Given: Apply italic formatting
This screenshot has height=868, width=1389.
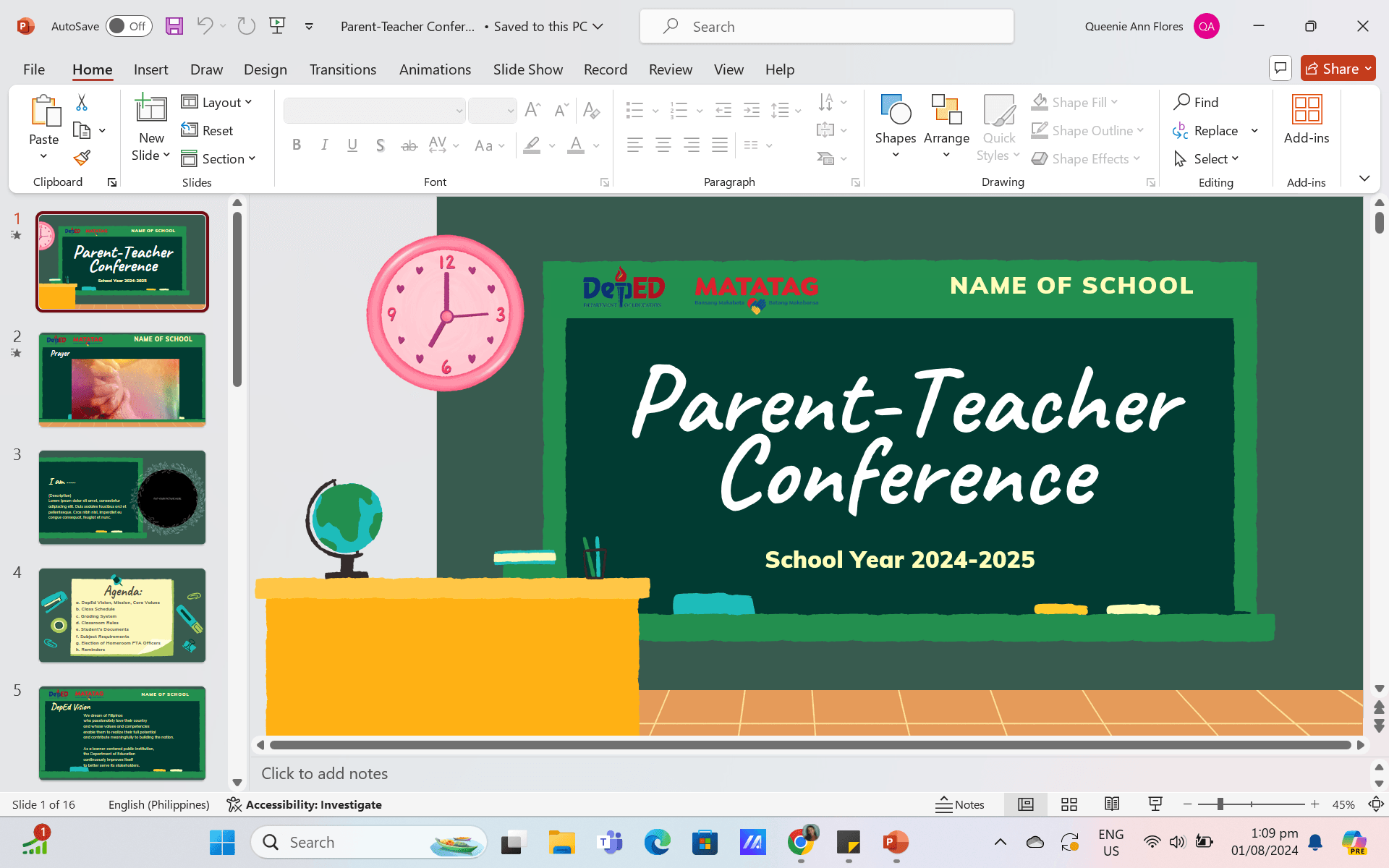Looking at the screenshot, I should (324, 145).
